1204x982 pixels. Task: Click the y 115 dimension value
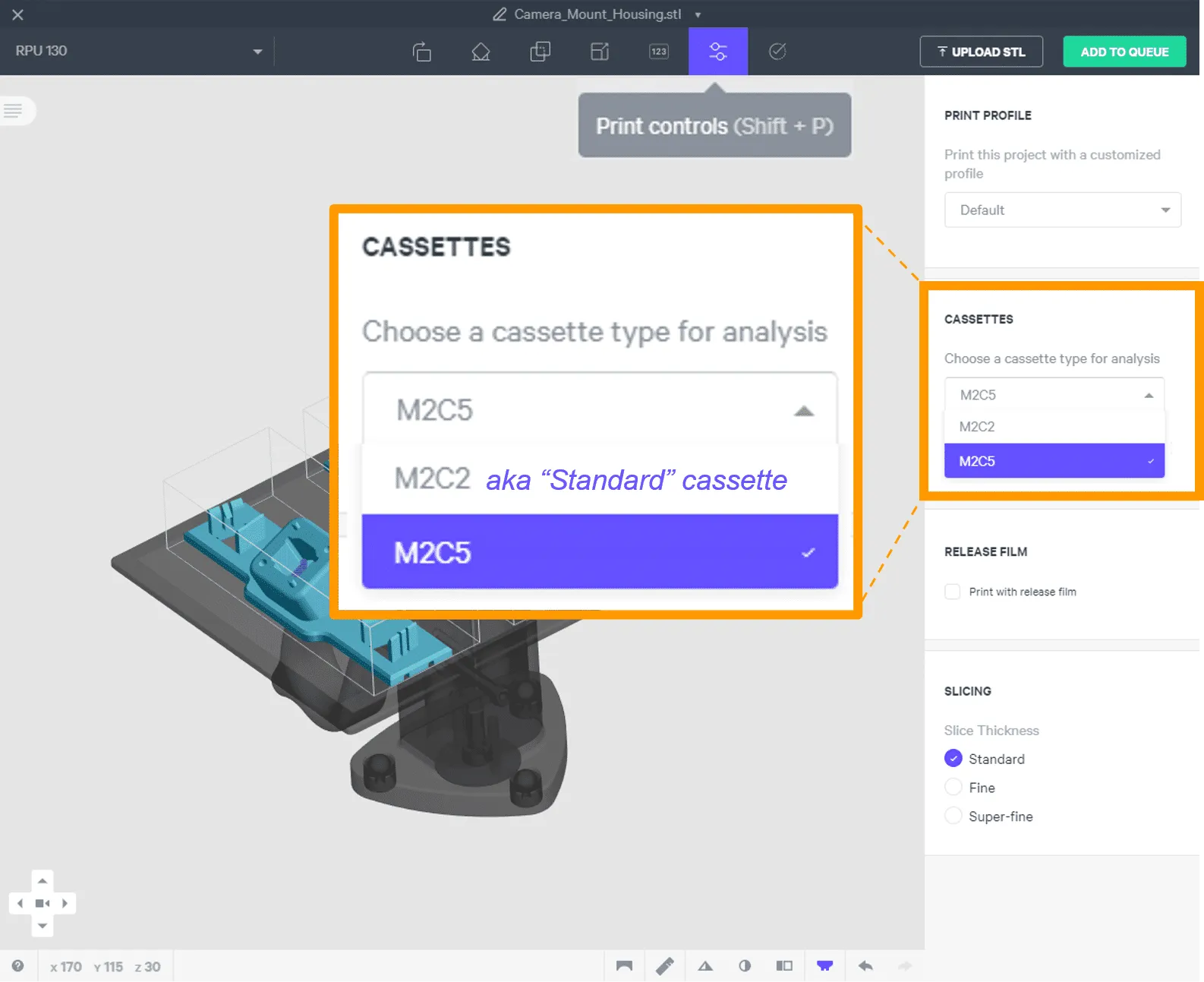click(109, 967)
